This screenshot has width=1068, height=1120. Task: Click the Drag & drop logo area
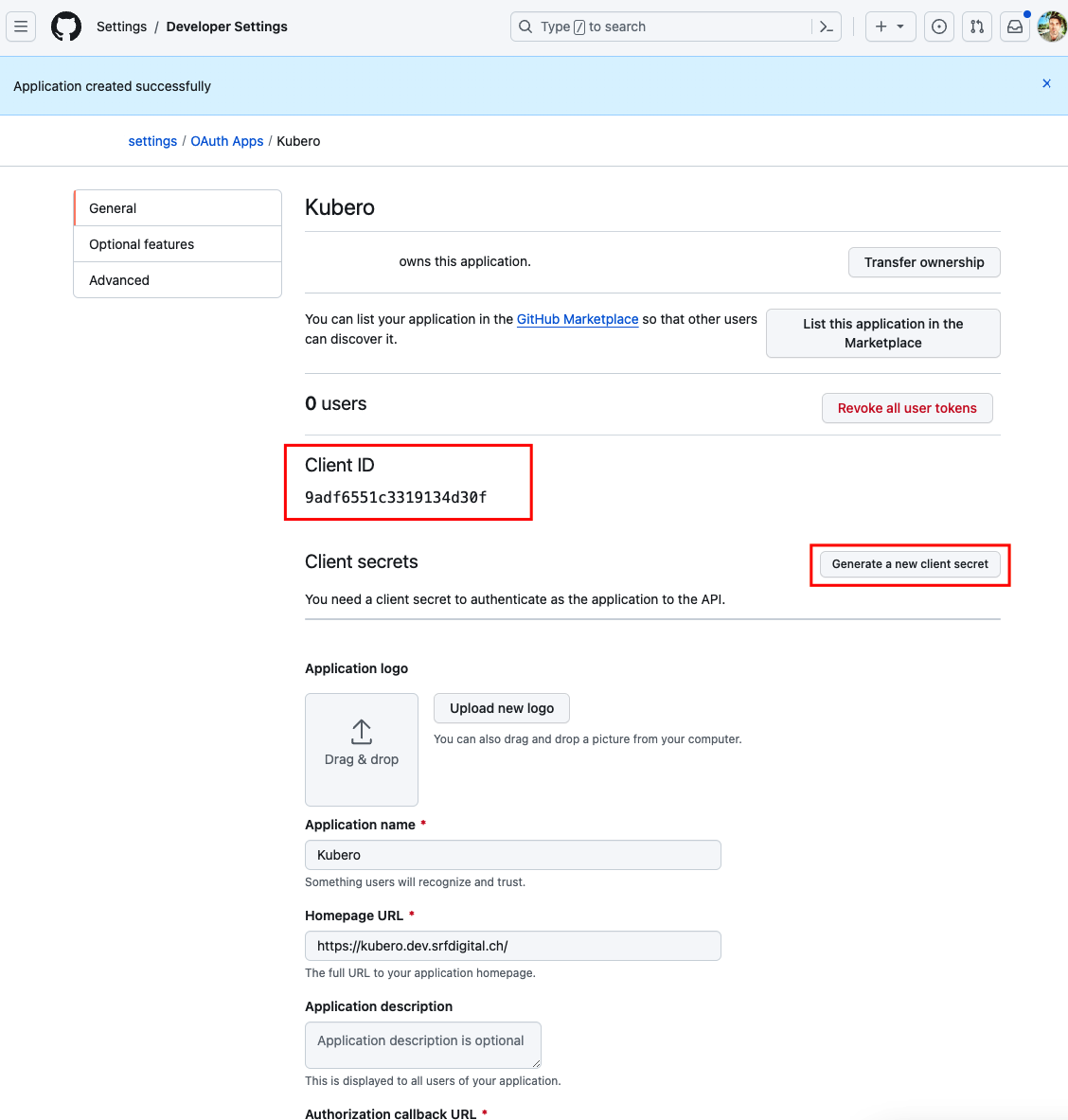362,749
